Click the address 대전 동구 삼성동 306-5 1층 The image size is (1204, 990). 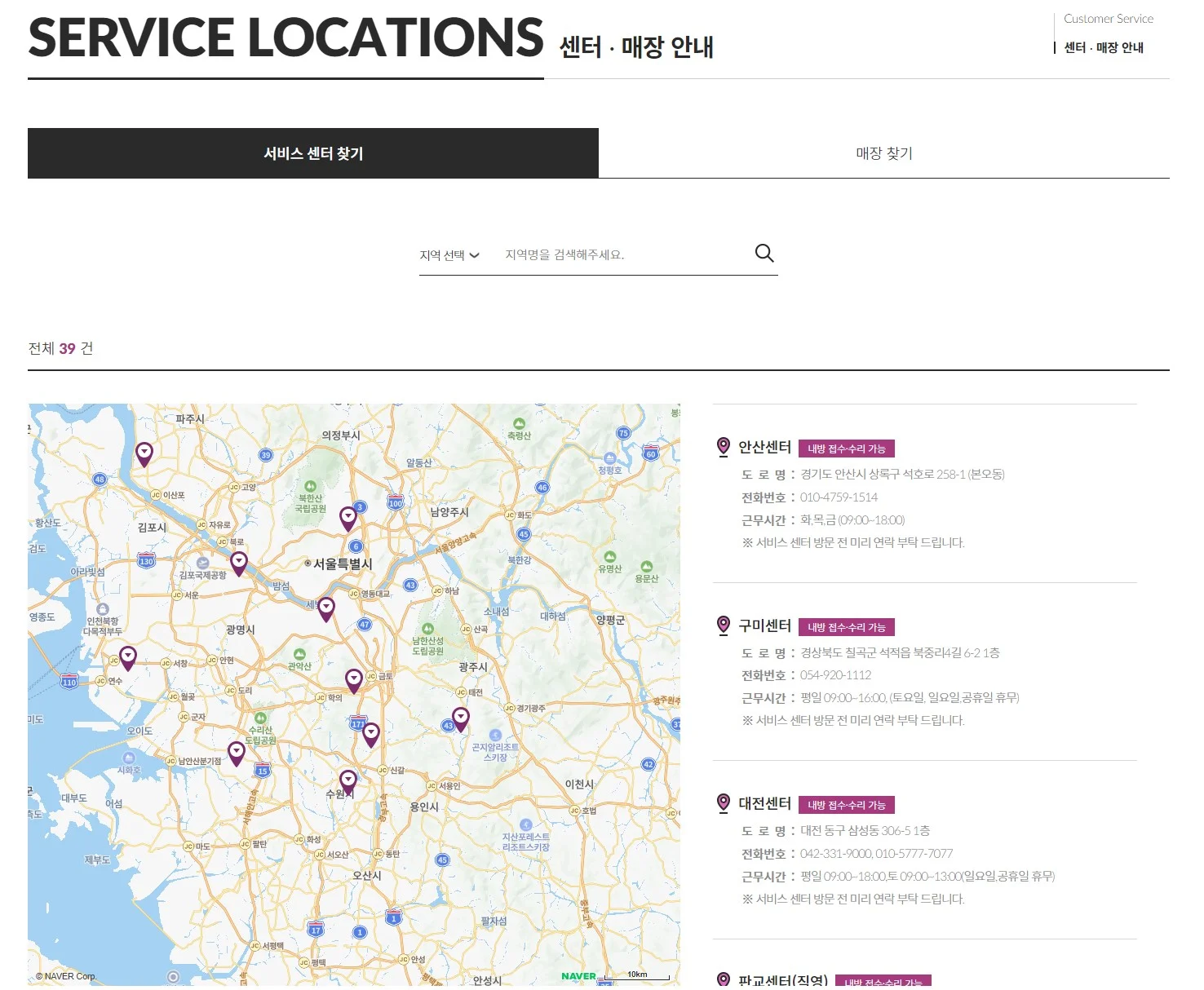(865, 831)
